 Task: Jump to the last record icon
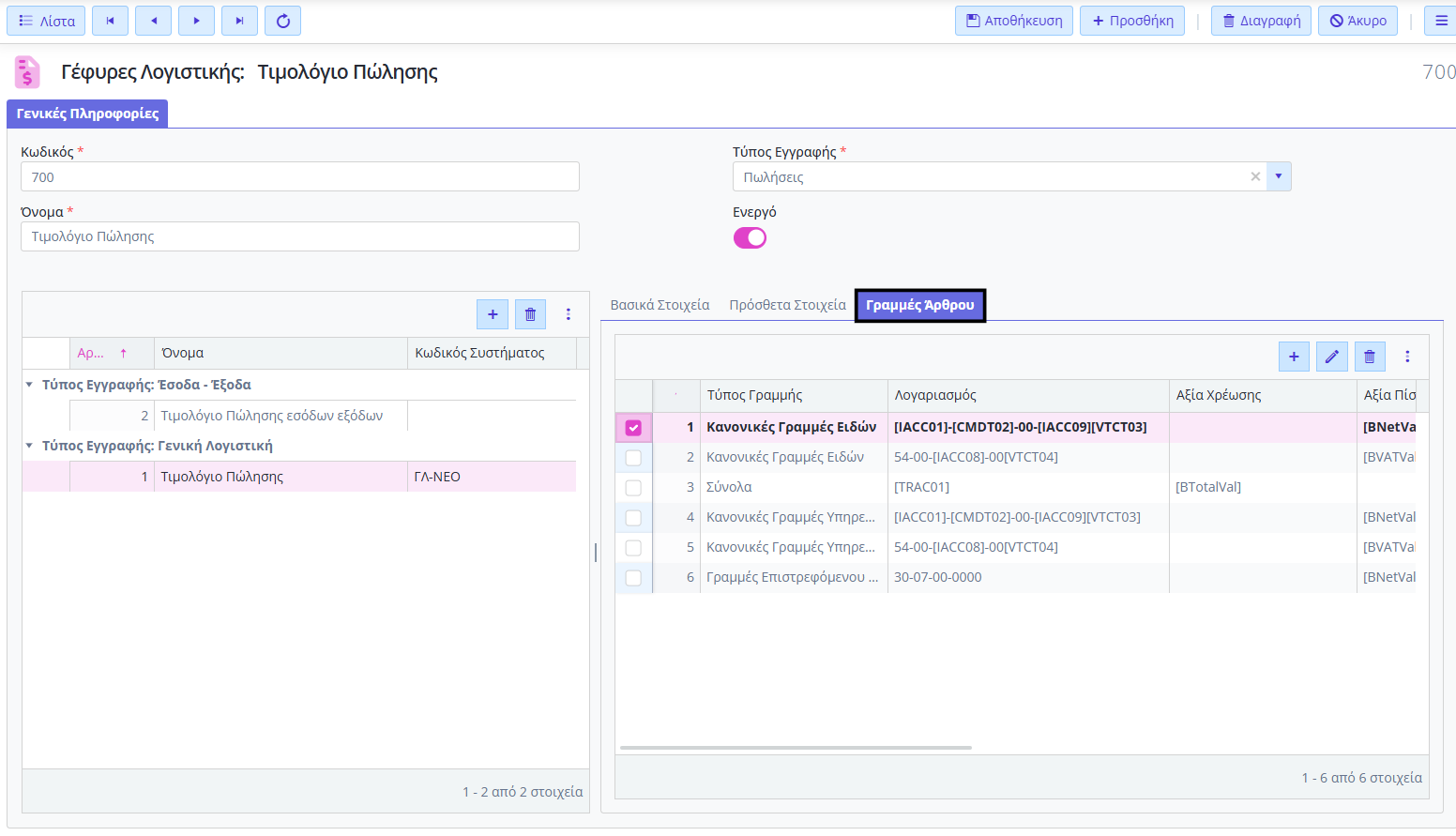click(239, 21)
